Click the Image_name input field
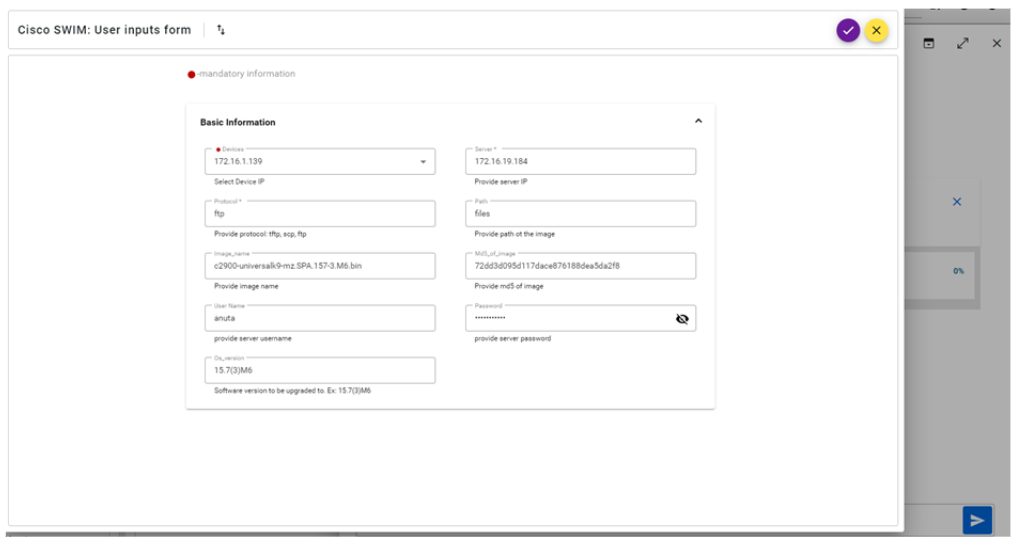The image size is (1016, 540). pyautogui.click(x=320, y=266)
